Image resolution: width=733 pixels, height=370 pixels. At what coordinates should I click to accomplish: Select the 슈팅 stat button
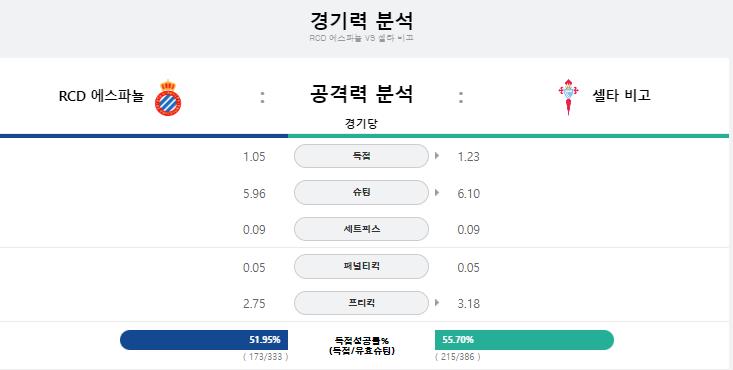[x=361, y=193]
